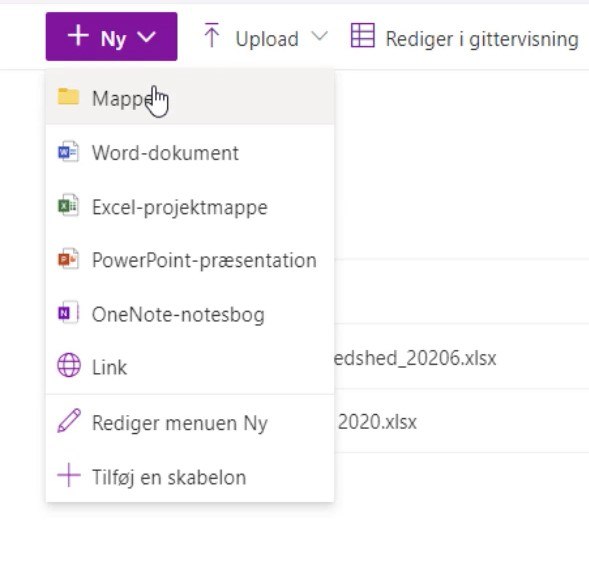Click the pencil icon for Rediger menuen Ny

click(x=69, y=421)
